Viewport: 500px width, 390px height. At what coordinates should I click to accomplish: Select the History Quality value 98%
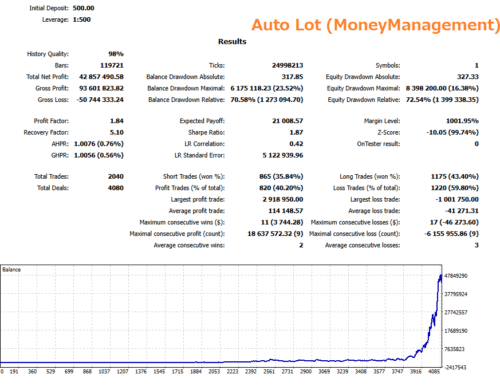116,54
